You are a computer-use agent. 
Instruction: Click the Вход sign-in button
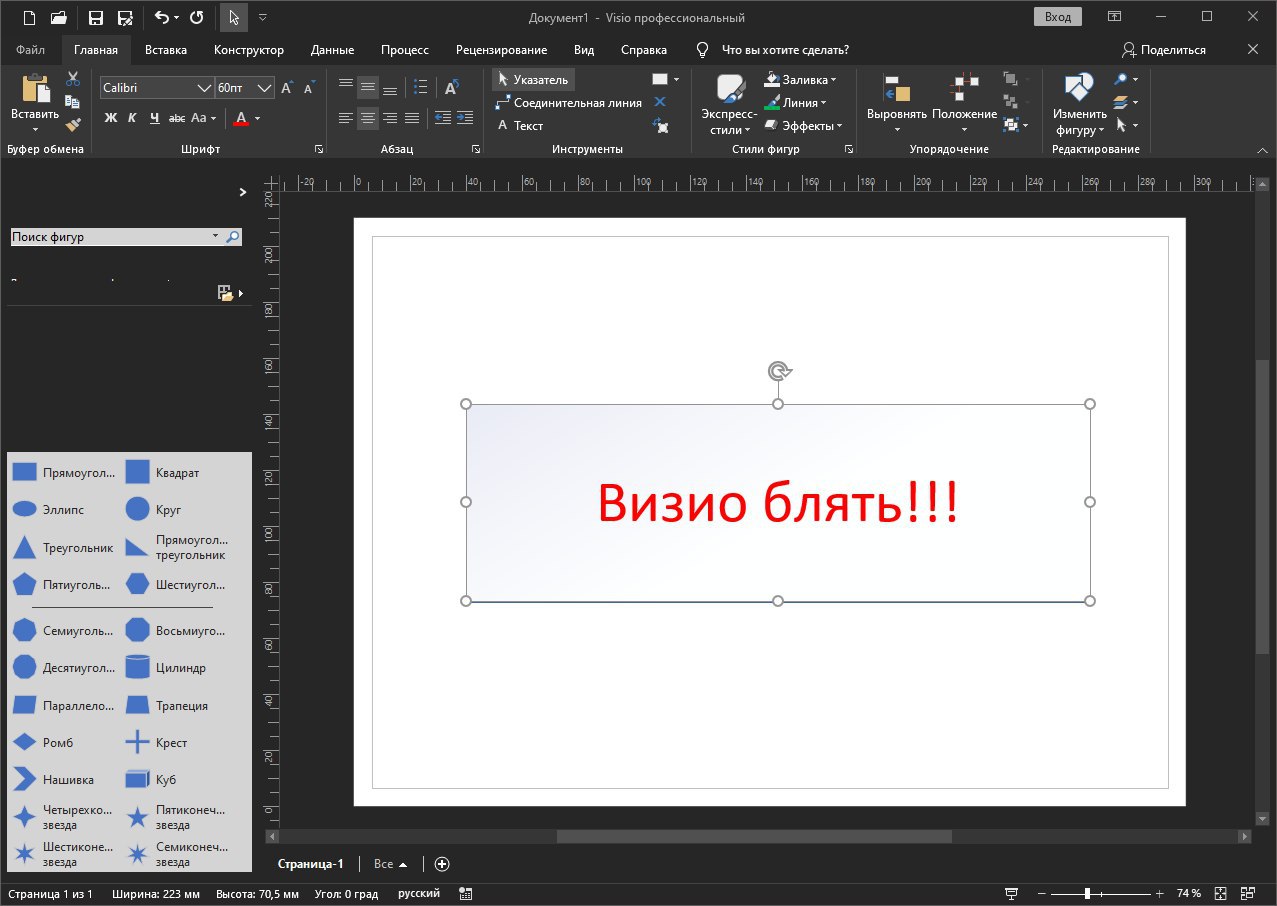click(1058, 17)
